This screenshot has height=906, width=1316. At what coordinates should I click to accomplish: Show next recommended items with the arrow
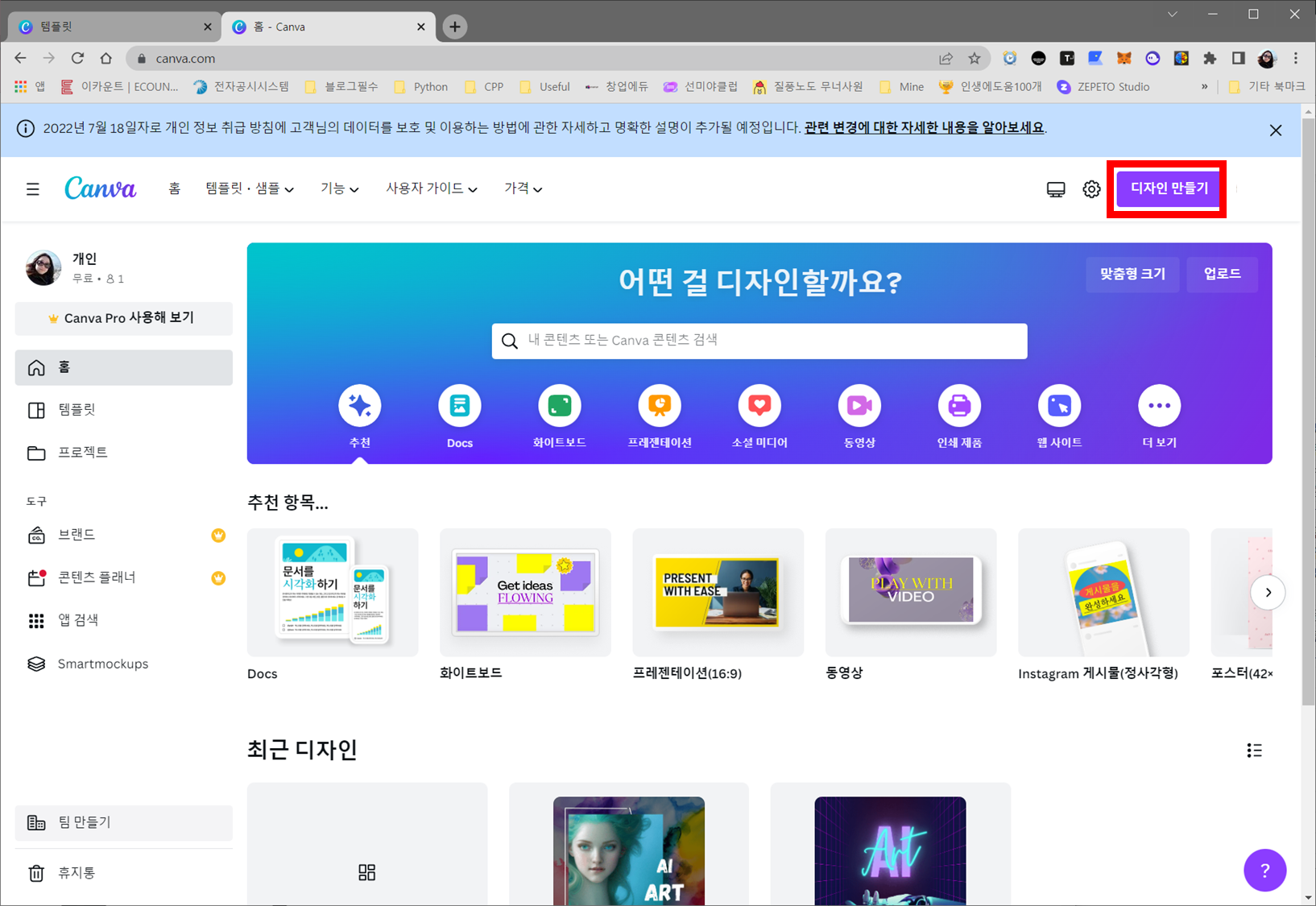pos(1268,593)
